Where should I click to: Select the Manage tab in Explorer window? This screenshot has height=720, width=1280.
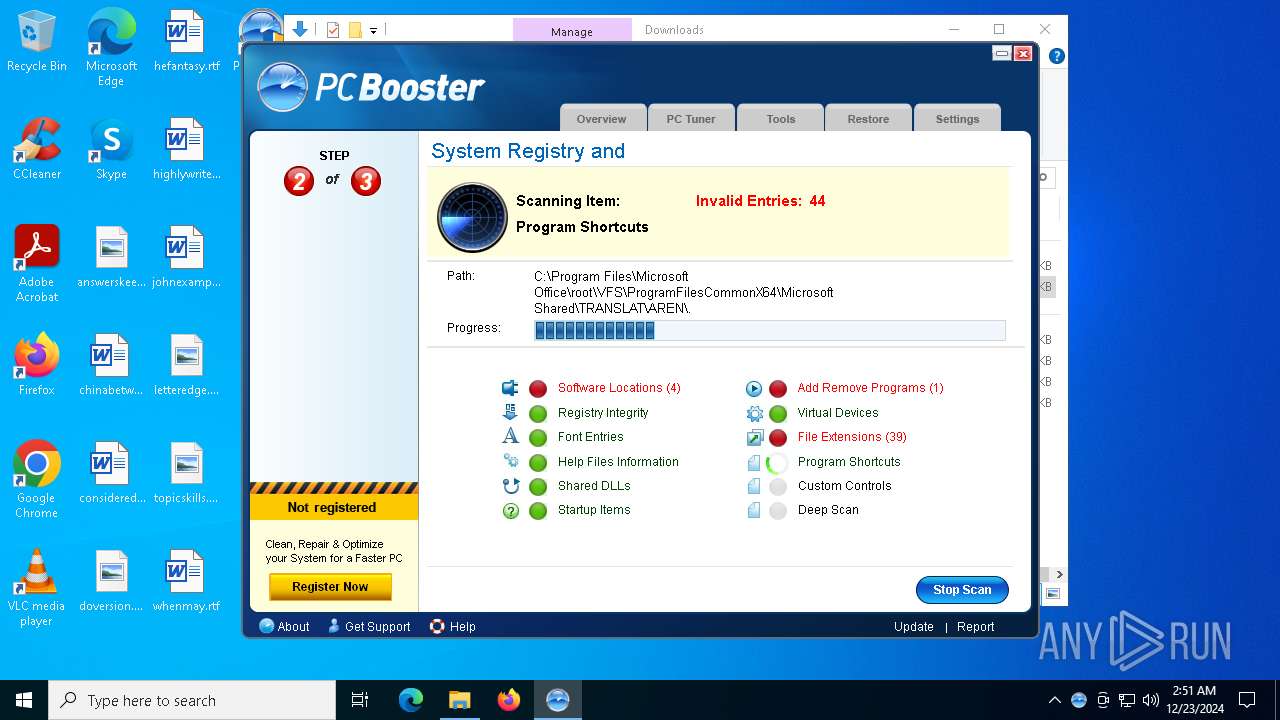click(572, 31)
